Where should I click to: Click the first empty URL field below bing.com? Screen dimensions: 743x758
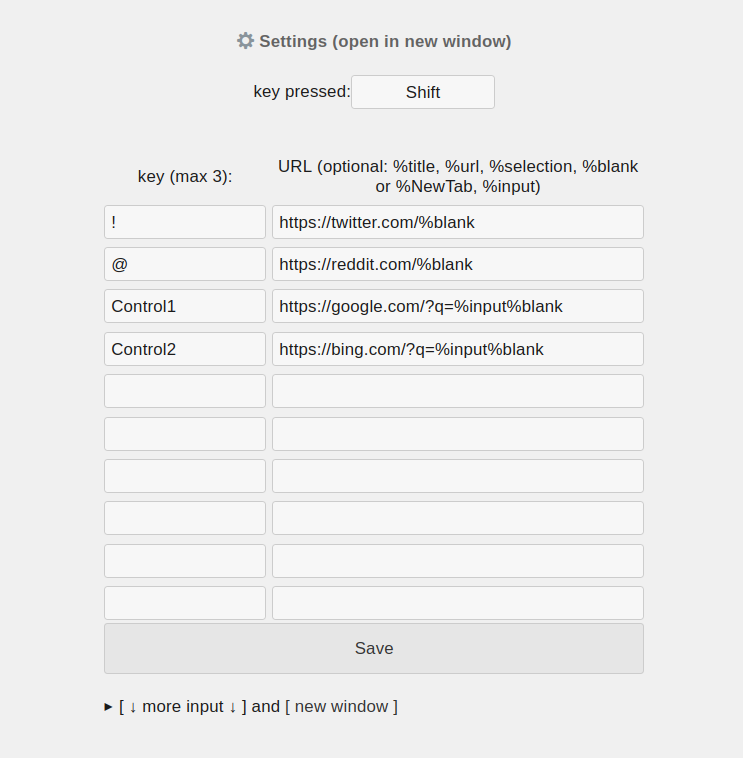tap(457, 391)
